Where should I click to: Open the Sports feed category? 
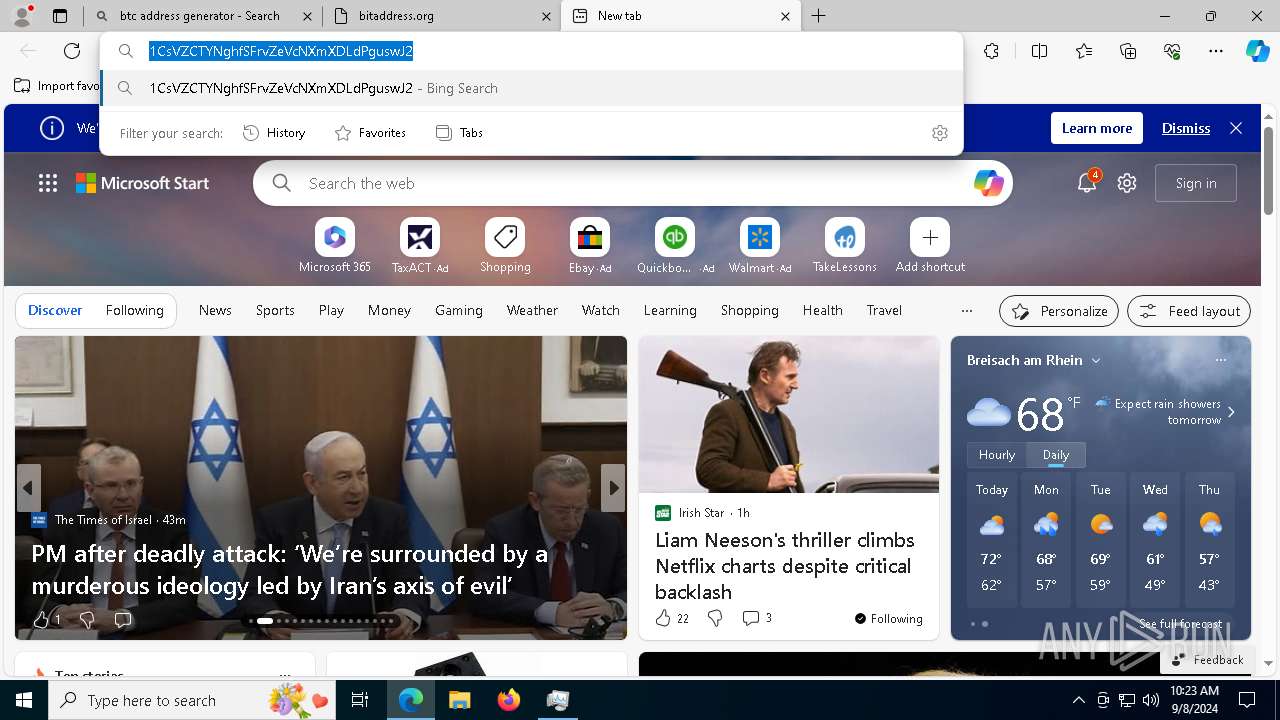[275, 310]
